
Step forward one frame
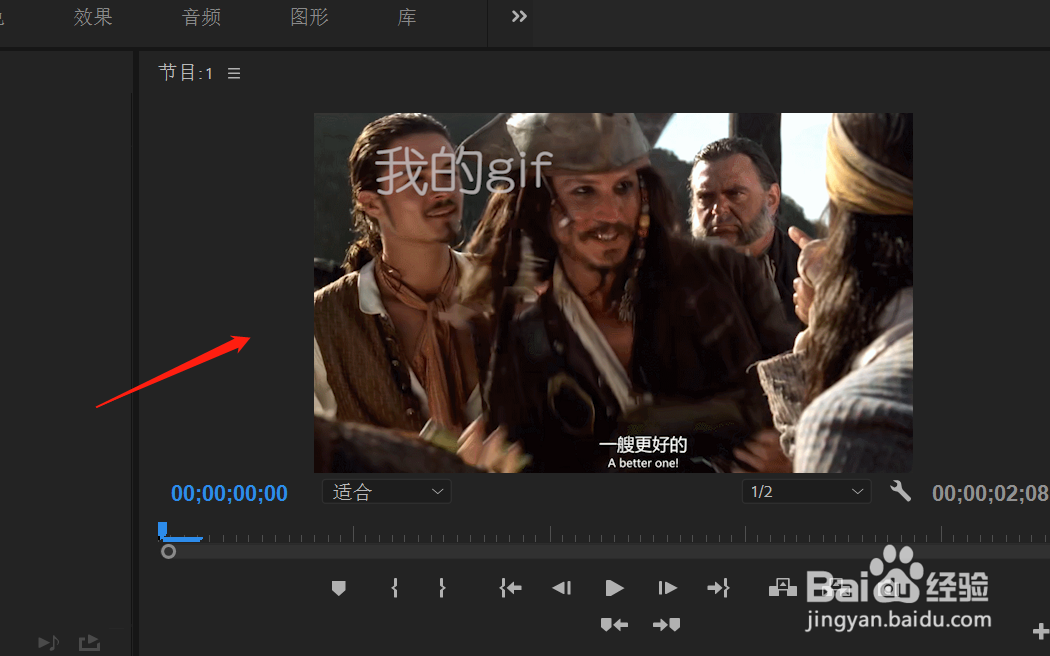click(667, 588)
